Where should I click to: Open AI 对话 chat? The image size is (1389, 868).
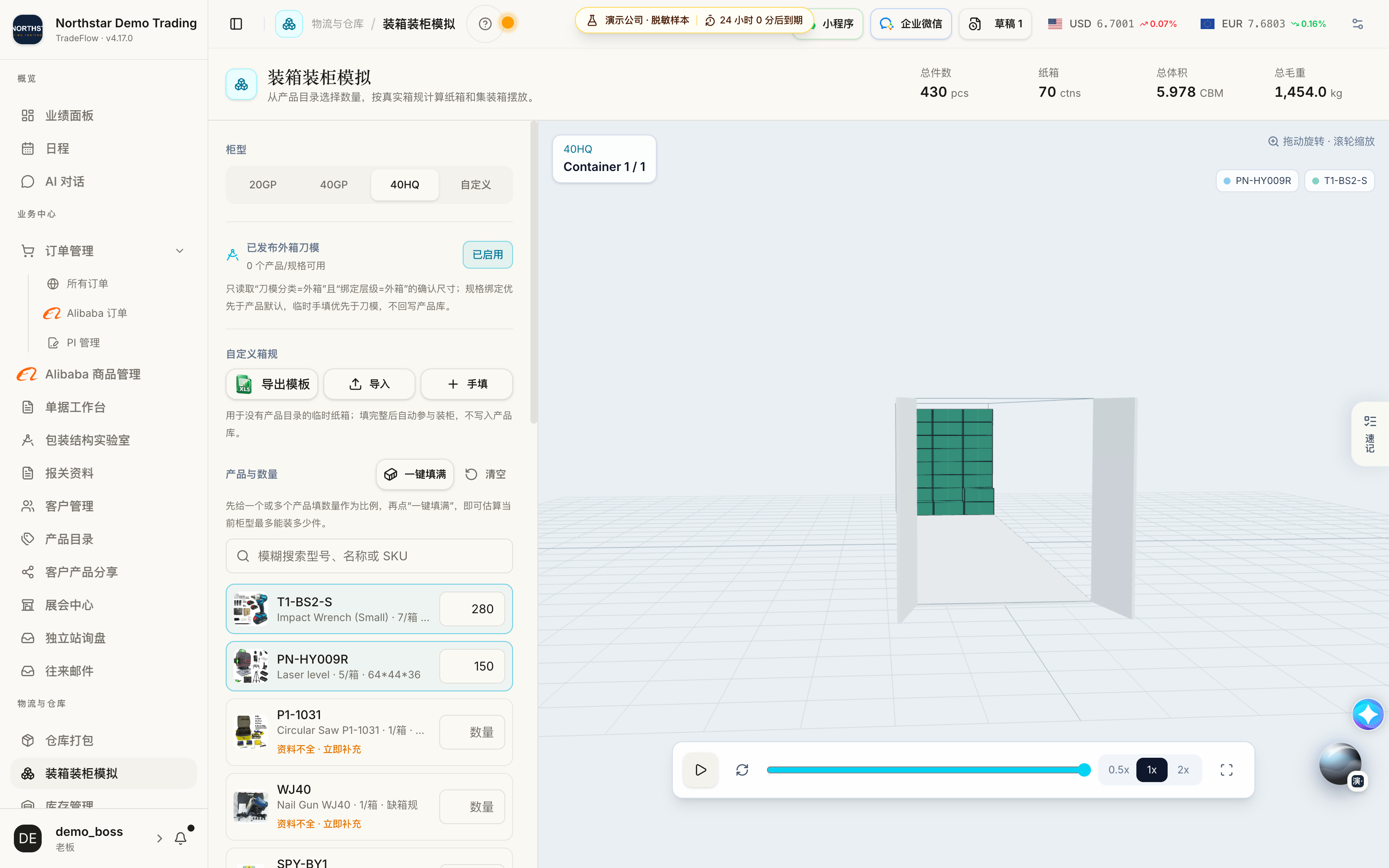tap(103, 181)
